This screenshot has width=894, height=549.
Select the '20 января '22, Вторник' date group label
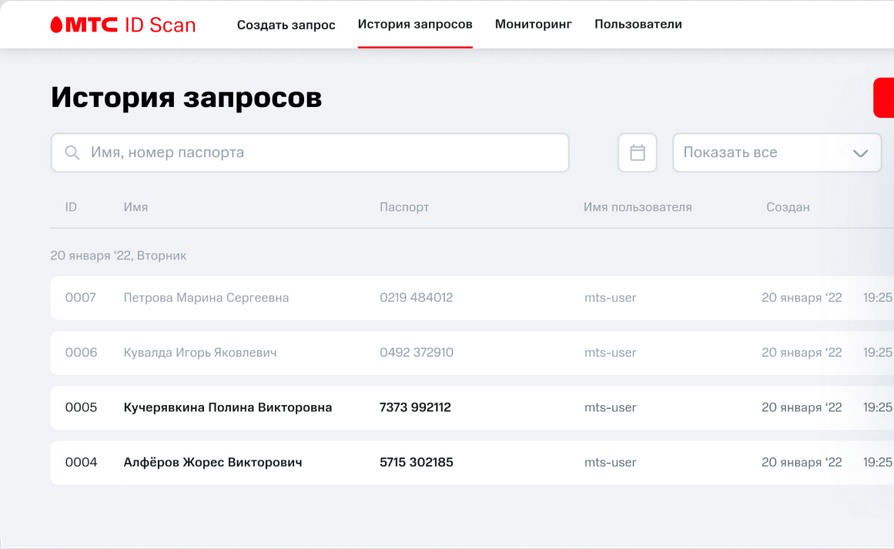click(x=119, y=256)
